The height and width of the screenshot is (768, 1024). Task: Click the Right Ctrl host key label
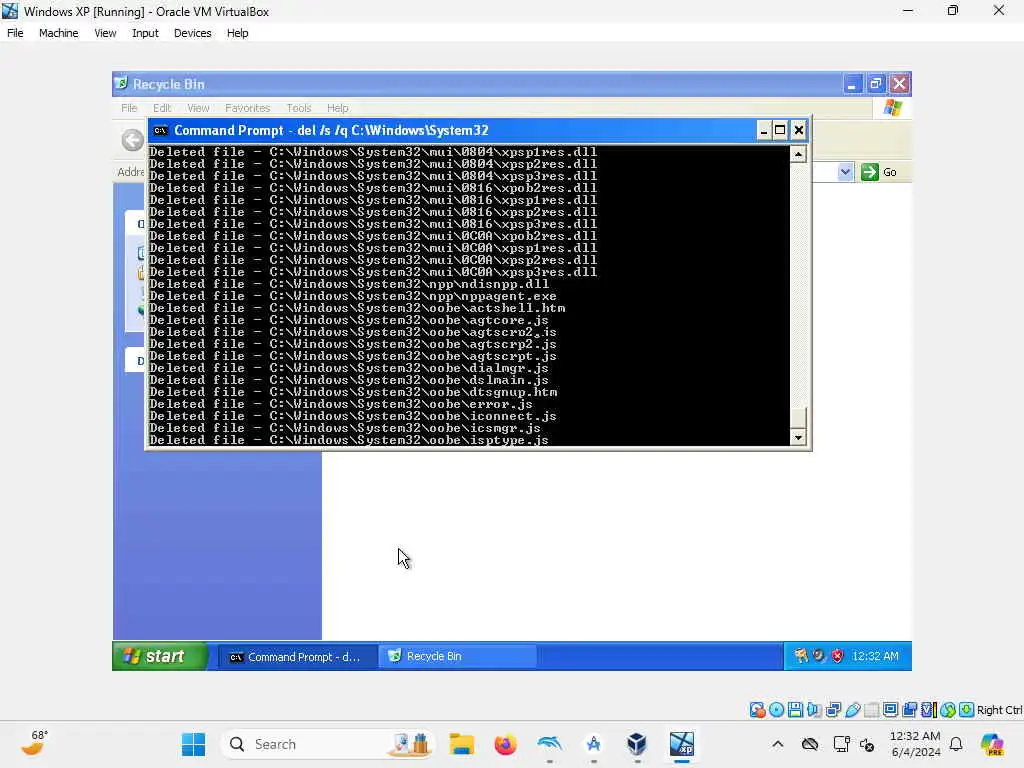tap(999, 710)
